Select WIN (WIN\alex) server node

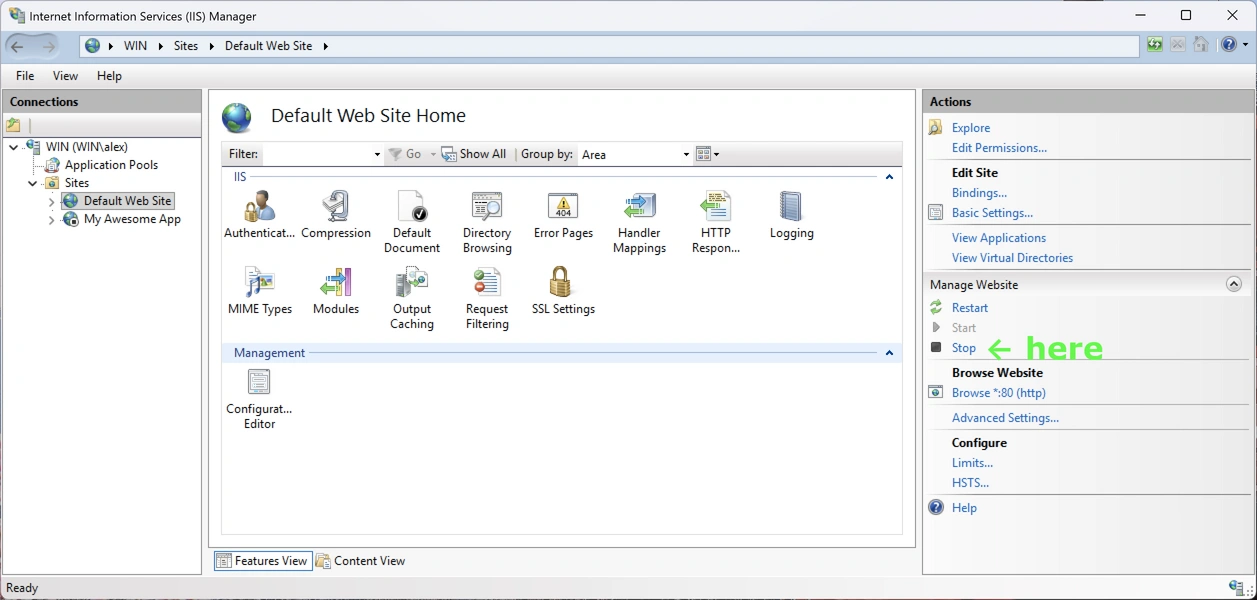click(x=87, y=147)
